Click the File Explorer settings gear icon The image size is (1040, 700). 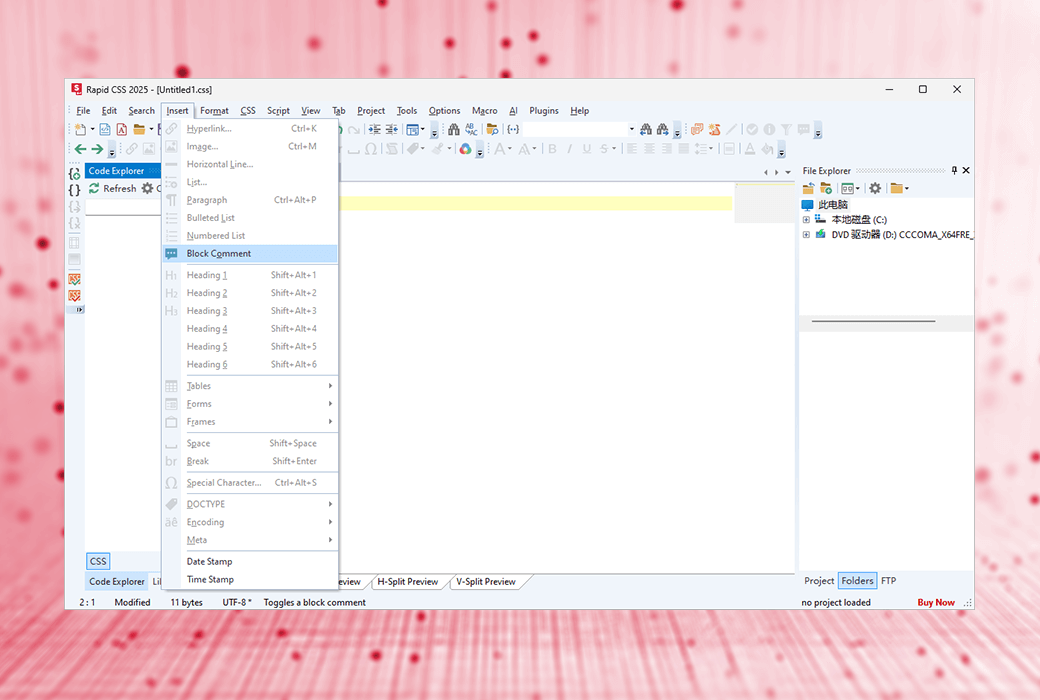(876, 188)
